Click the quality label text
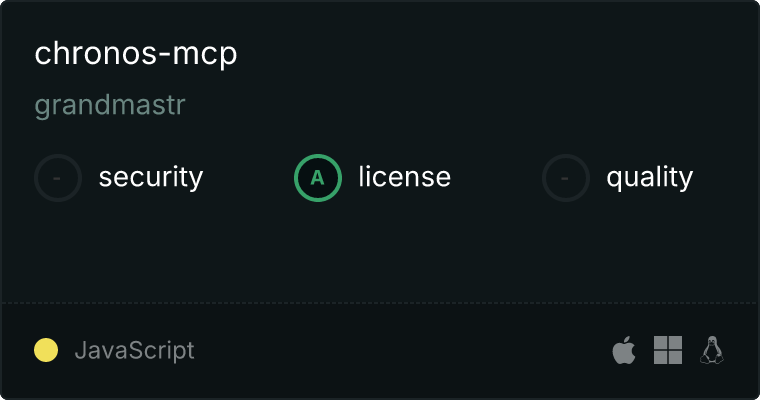The height and width of the screenshot is (400, 760). [x=650, y=177]
